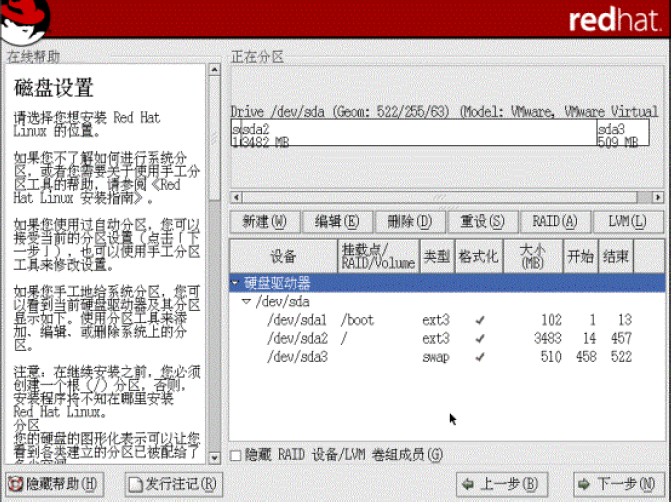Screen dimensions: 672x504
Task: Click start cylinder value 458
Action: (586, 357)
